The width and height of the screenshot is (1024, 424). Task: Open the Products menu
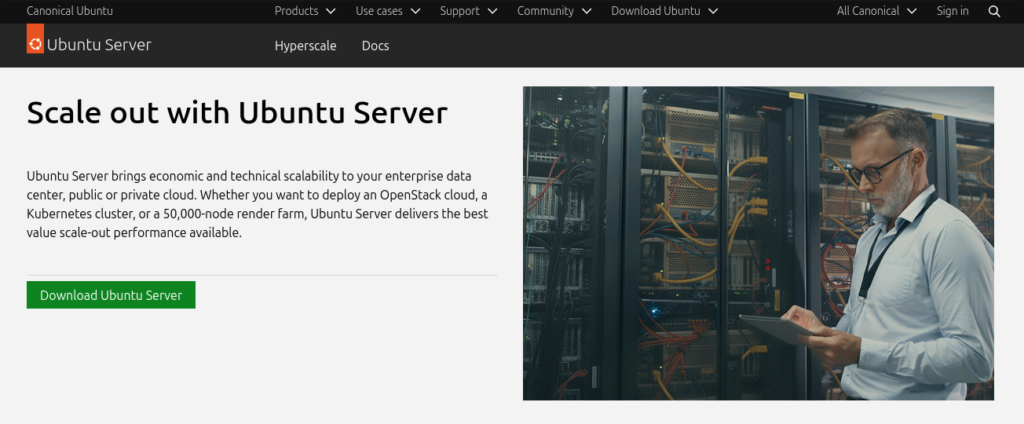point(305,11)
